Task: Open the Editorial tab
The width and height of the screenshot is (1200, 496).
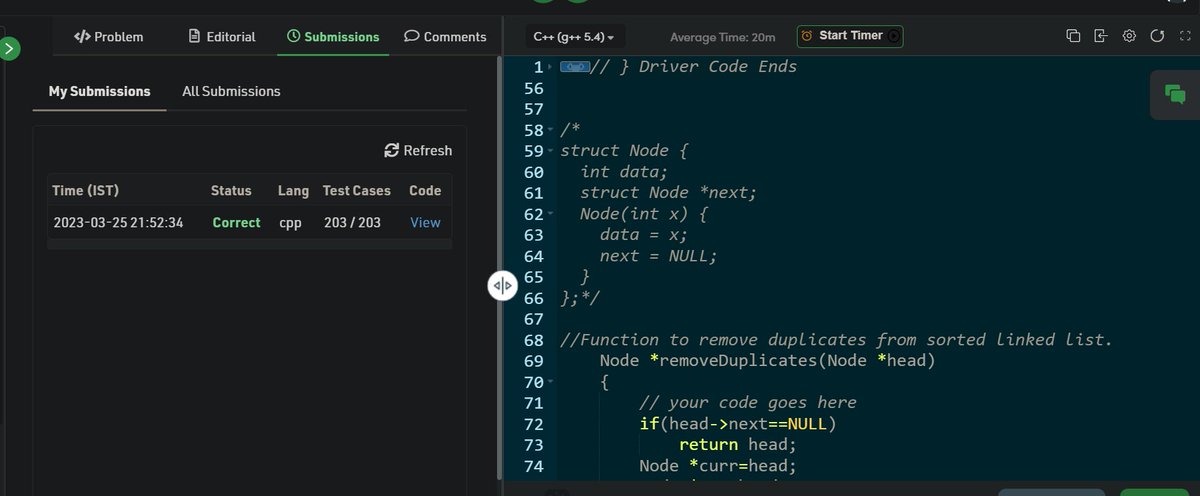Action: click(x=222, y=36)
